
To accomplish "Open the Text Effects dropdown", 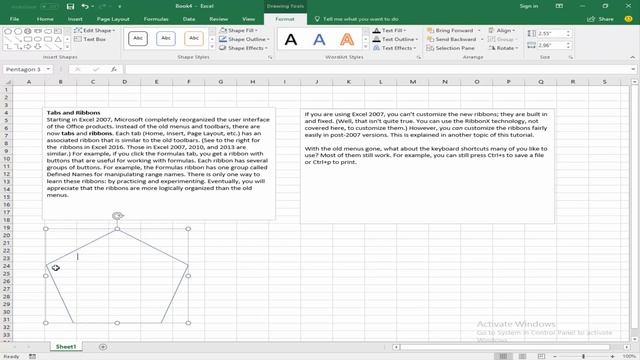I will point(394,48).
